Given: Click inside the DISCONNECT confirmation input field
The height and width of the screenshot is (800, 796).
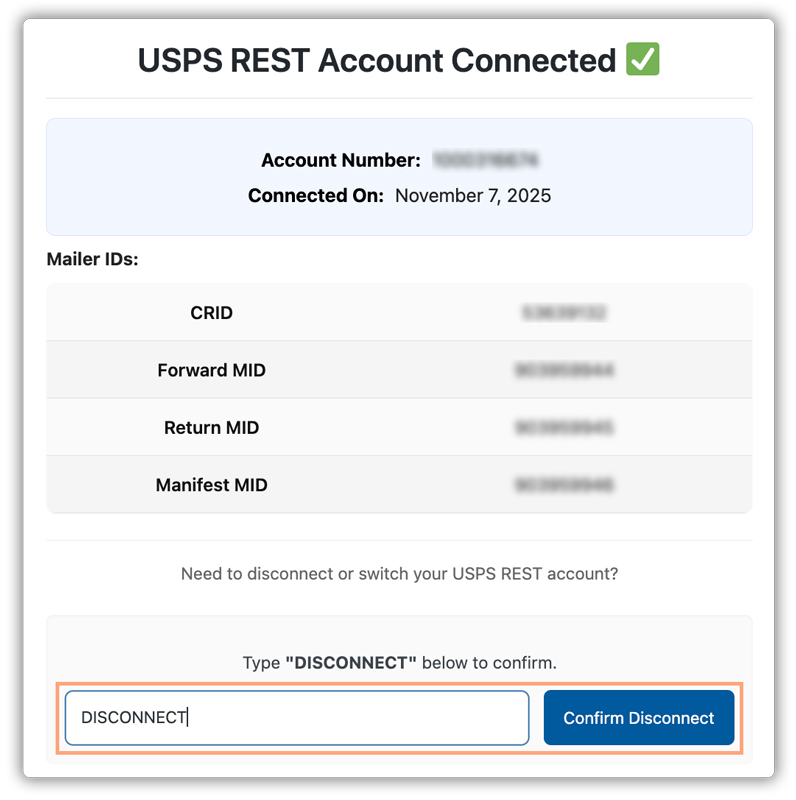Looking at the screenshot, I should click(296, 717).
